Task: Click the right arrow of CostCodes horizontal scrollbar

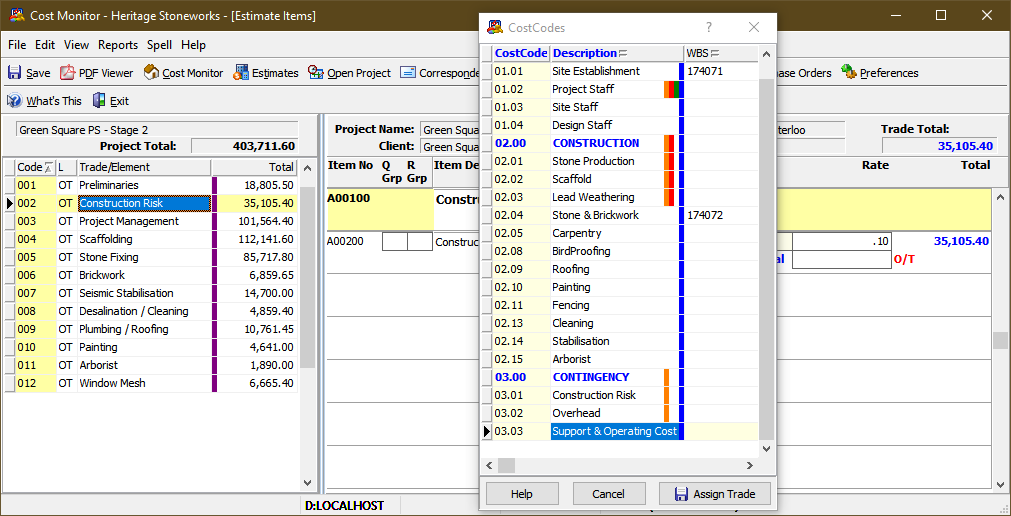Action: coord(750,465)
